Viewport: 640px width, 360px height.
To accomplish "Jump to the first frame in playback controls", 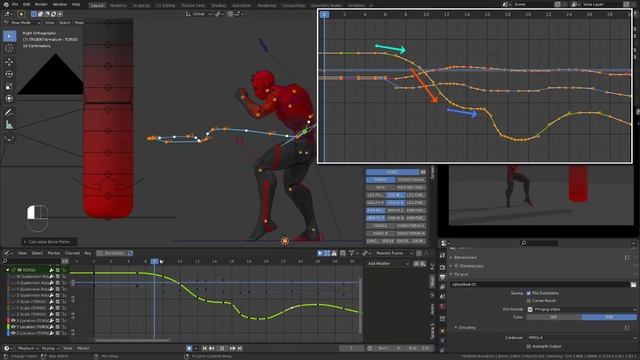I will tap(204, 348).
